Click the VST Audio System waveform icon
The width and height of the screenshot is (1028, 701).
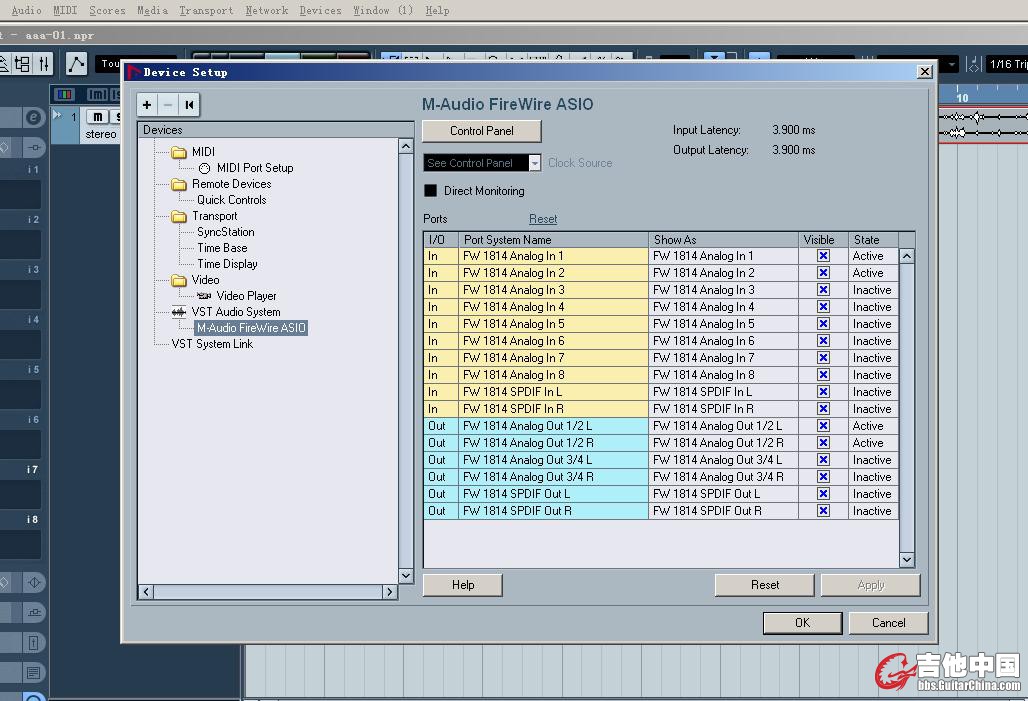pos(179,312)
